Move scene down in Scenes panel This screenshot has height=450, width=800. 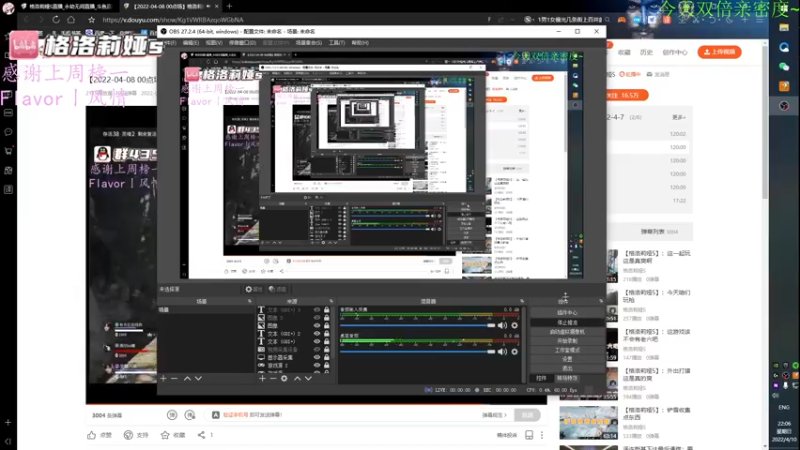coord(198,379)
